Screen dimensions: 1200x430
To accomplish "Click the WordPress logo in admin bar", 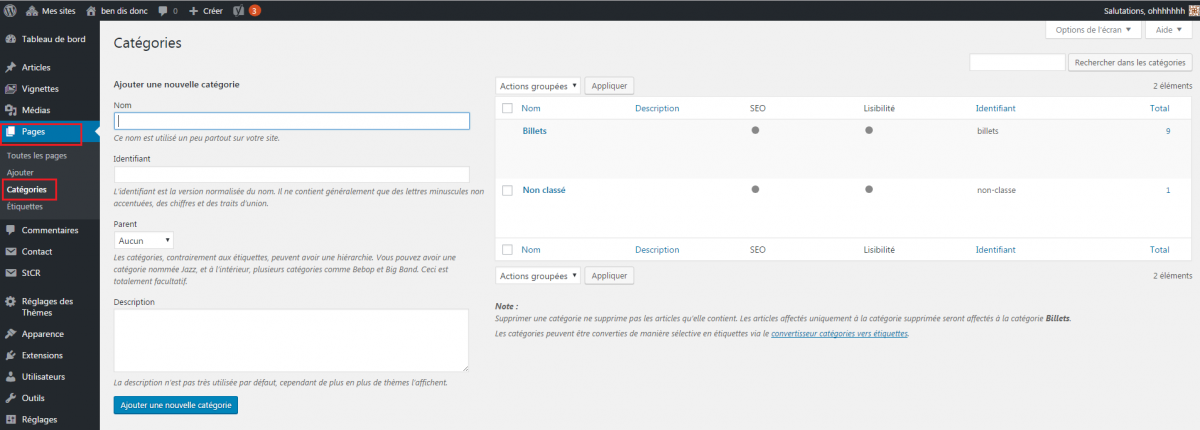I will [10, 10].
